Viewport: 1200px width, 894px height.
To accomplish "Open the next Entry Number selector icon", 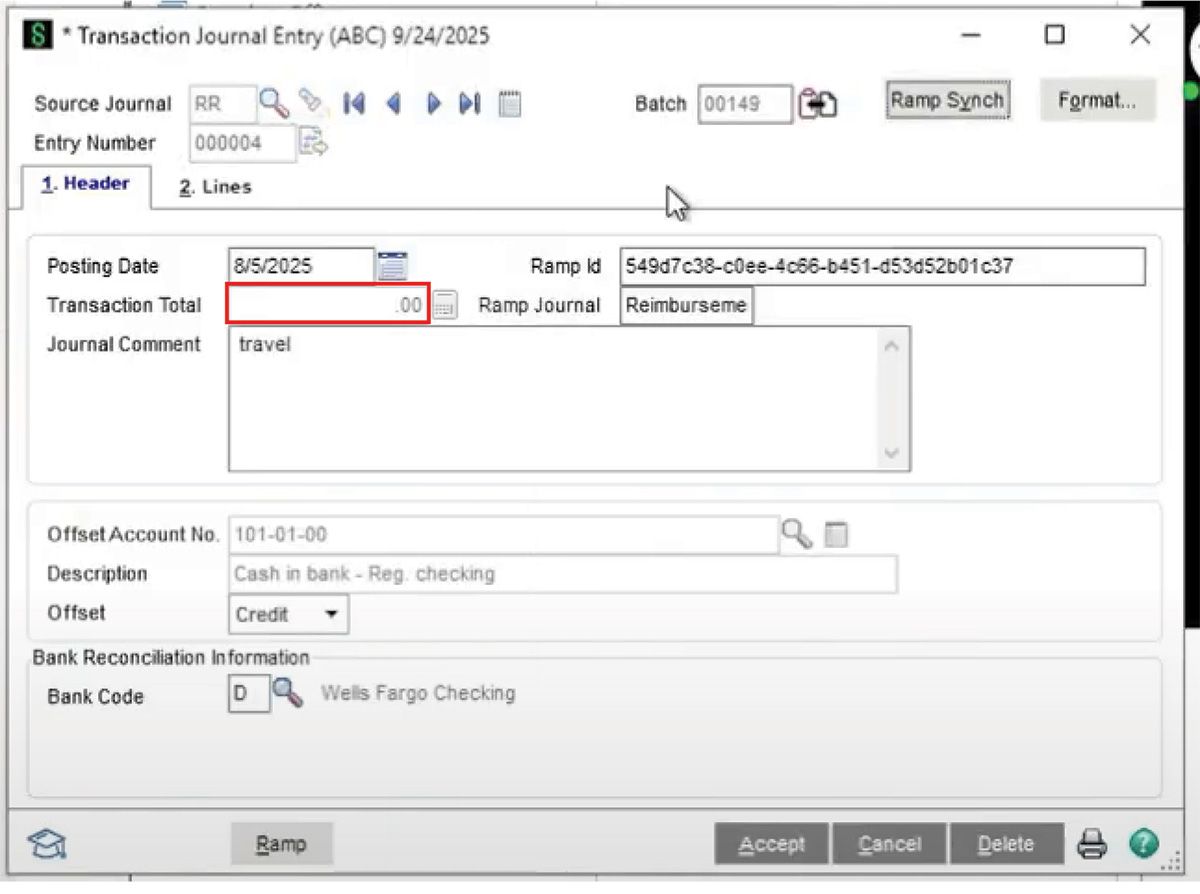I will coord(312,142).
